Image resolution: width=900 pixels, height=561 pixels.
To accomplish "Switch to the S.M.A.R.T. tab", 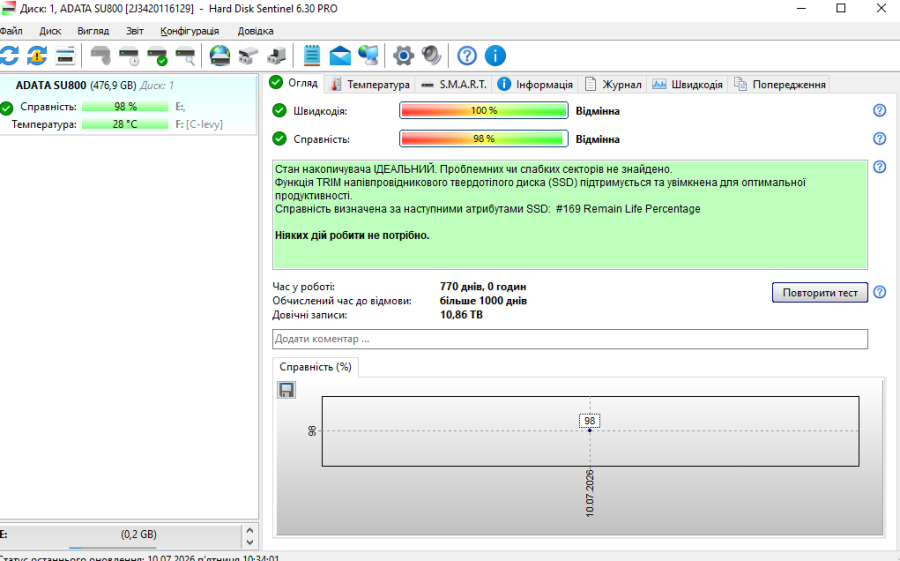I will tap(453, 84).
